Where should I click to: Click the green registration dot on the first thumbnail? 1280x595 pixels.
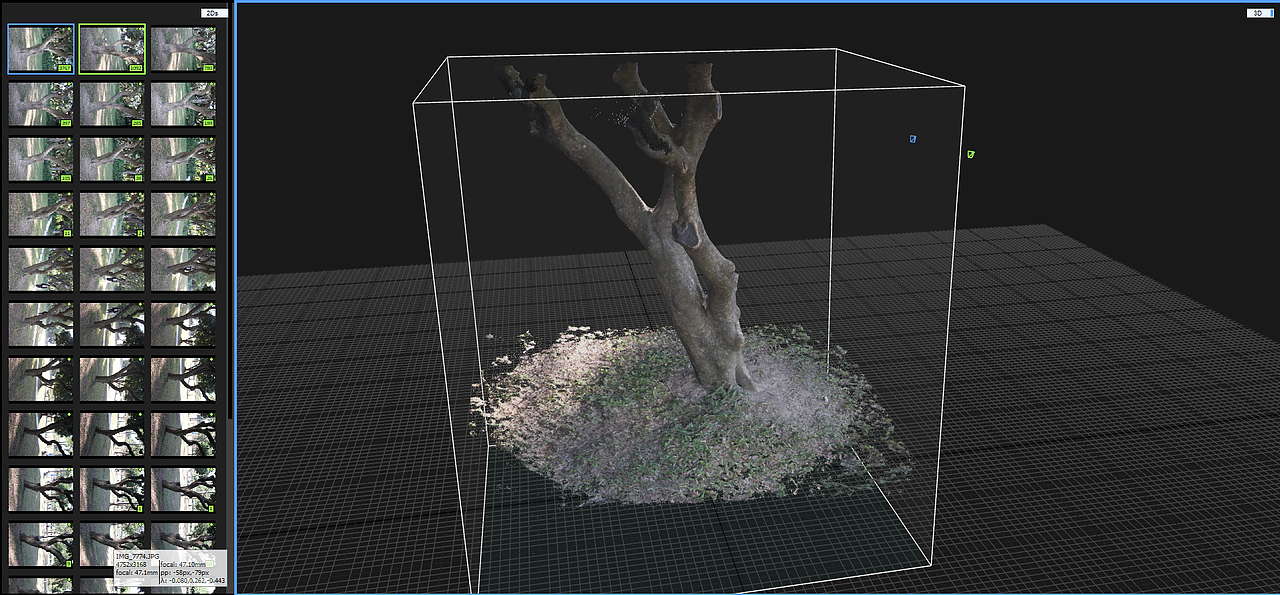pos(69,27)
